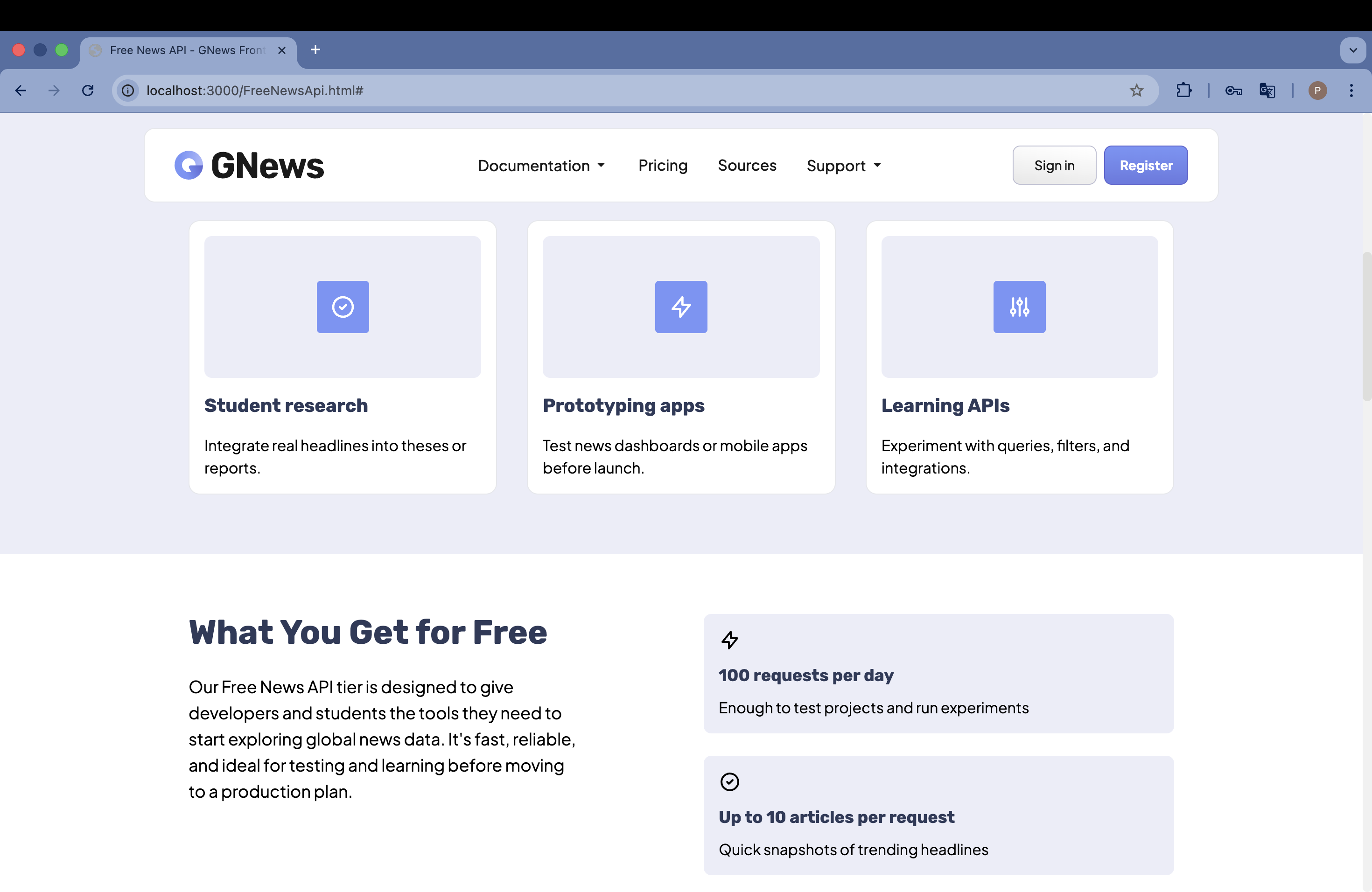Image resolution: width=1372 pixels, height=892 pixels.
Task: Bookmark this page with the star icon
Action: [1136, 91]
